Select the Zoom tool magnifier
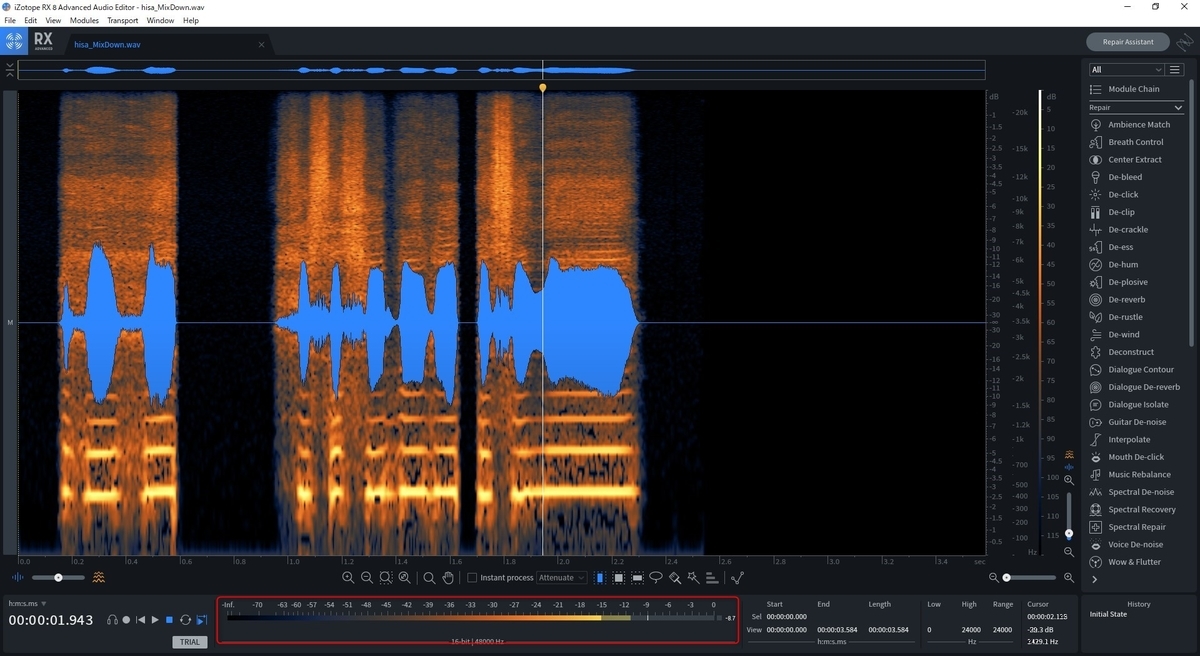This screenshot has width=1200, height=656. point(429,577)
